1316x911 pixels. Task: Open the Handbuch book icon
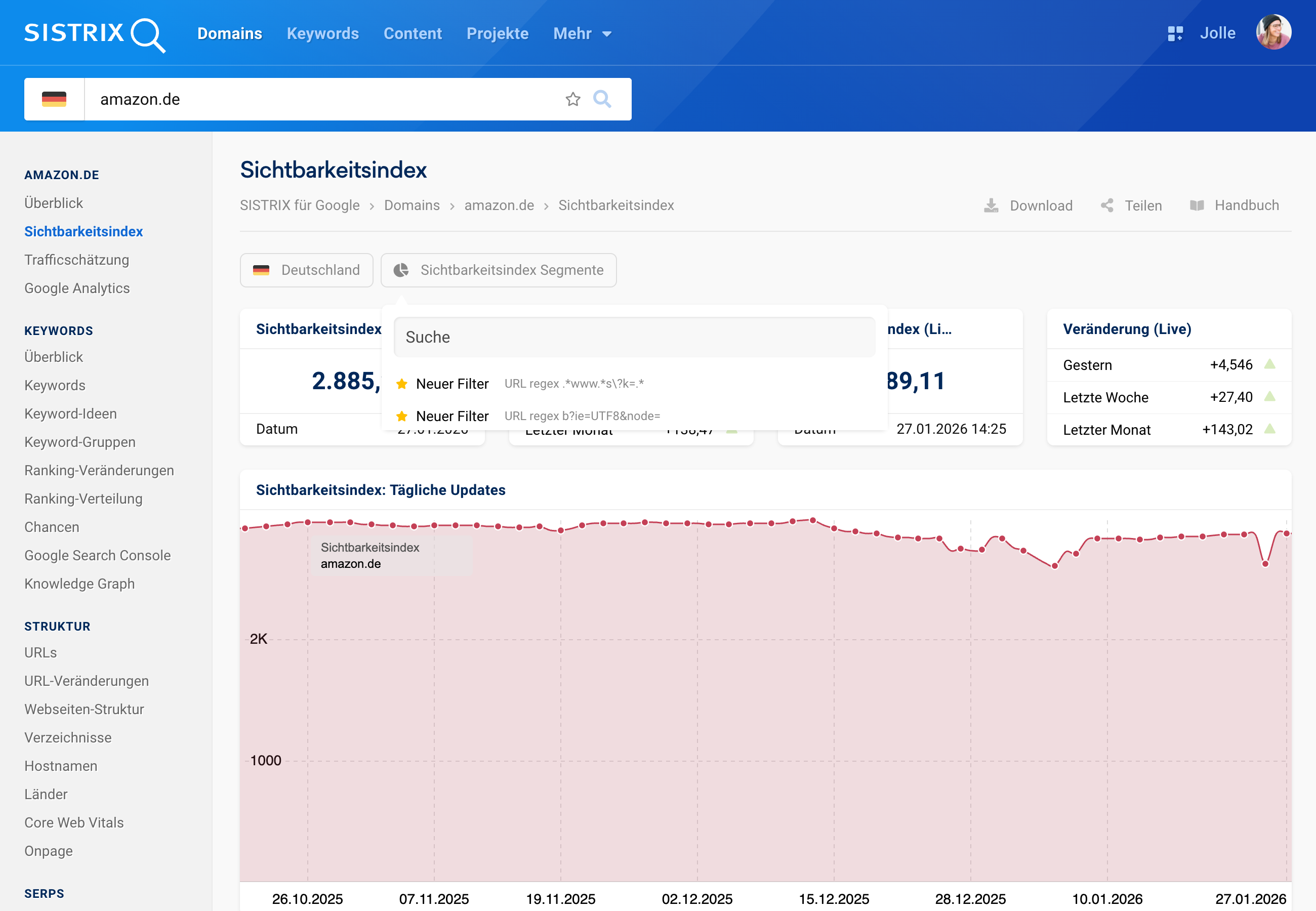tap(1197, 205)
